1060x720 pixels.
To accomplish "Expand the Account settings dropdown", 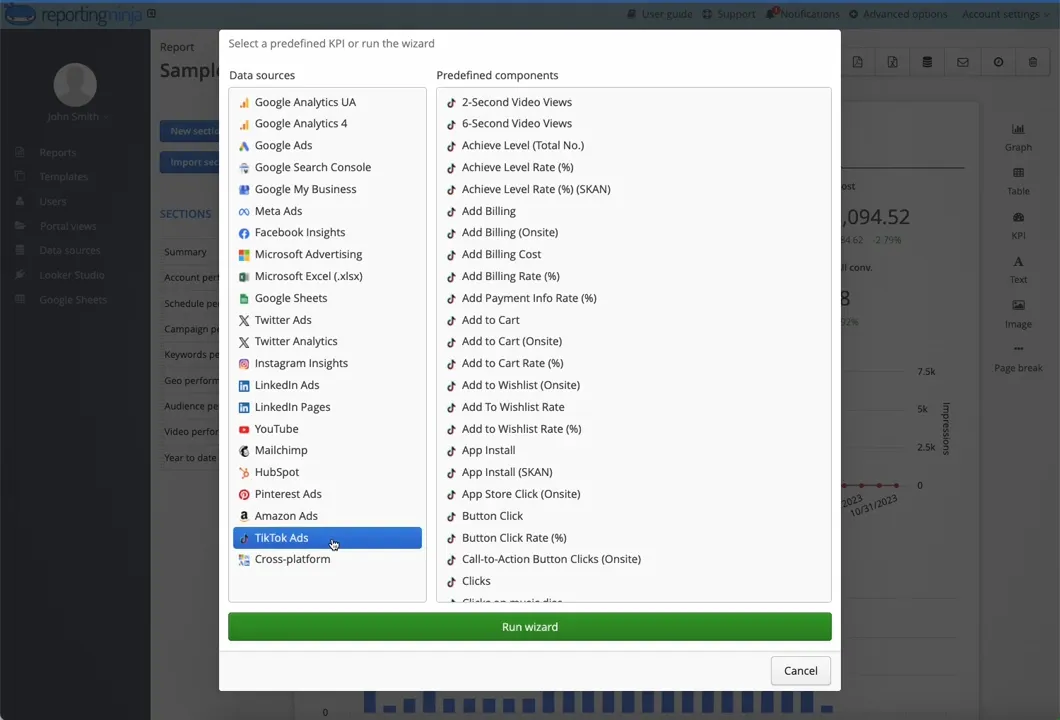I will point(1006,14).
